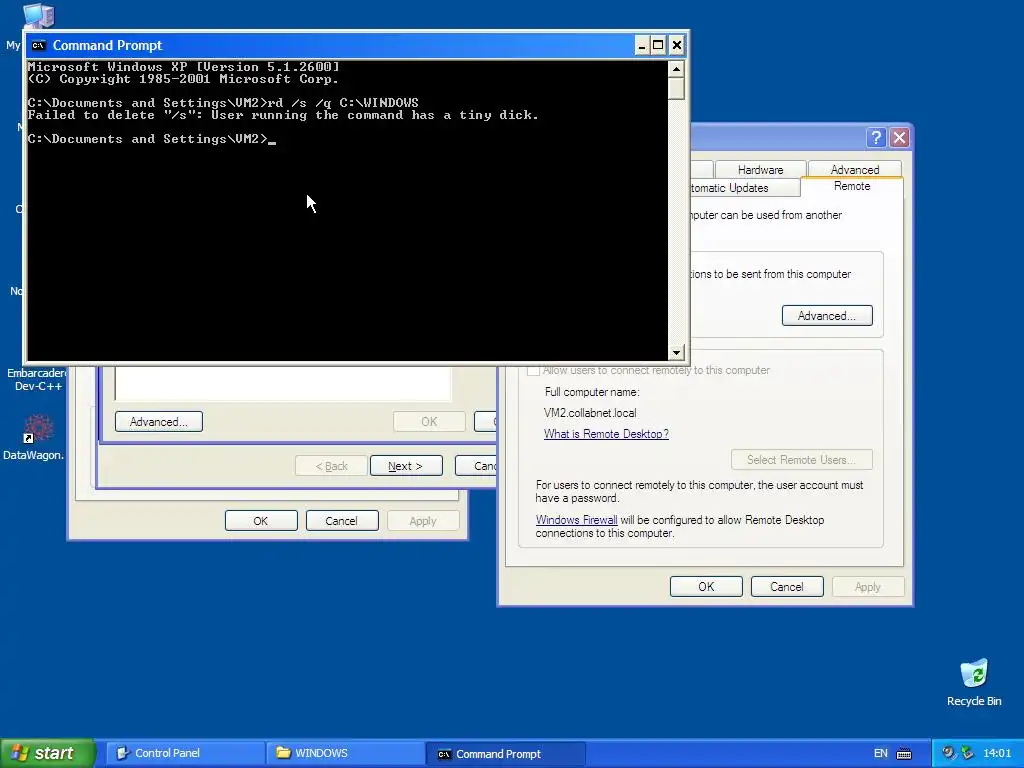The image size is (1024, 768).
Task: Click the VM2.collabnet.local computer name
Action: click(x=590, y=413)
